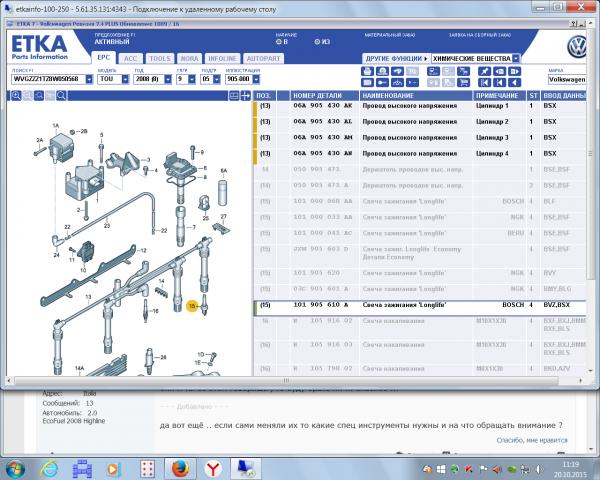
Task: Click the VIN search input field
Action: pyautogui.click(x=49, y=79)
